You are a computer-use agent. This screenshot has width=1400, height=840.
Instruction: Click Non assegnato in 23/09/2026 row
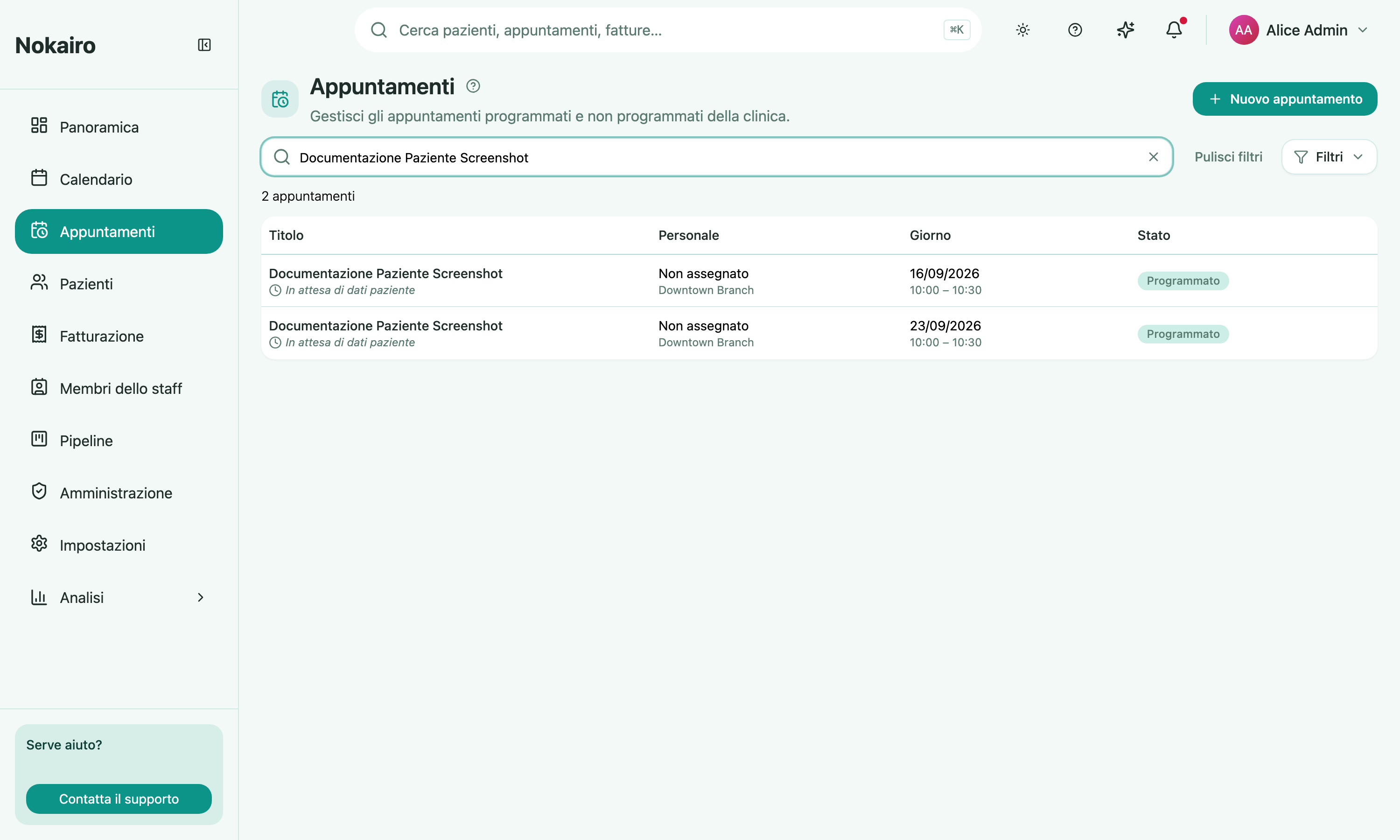(x=703, y=325)
